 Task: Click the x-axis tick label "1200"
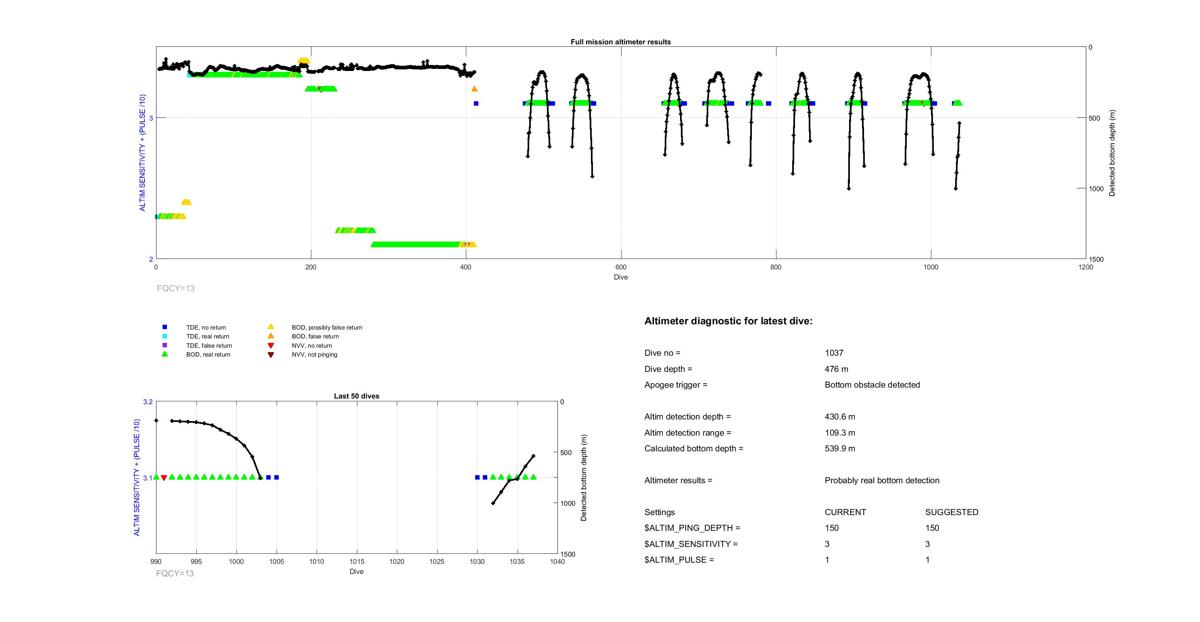tap(1086, 268)
